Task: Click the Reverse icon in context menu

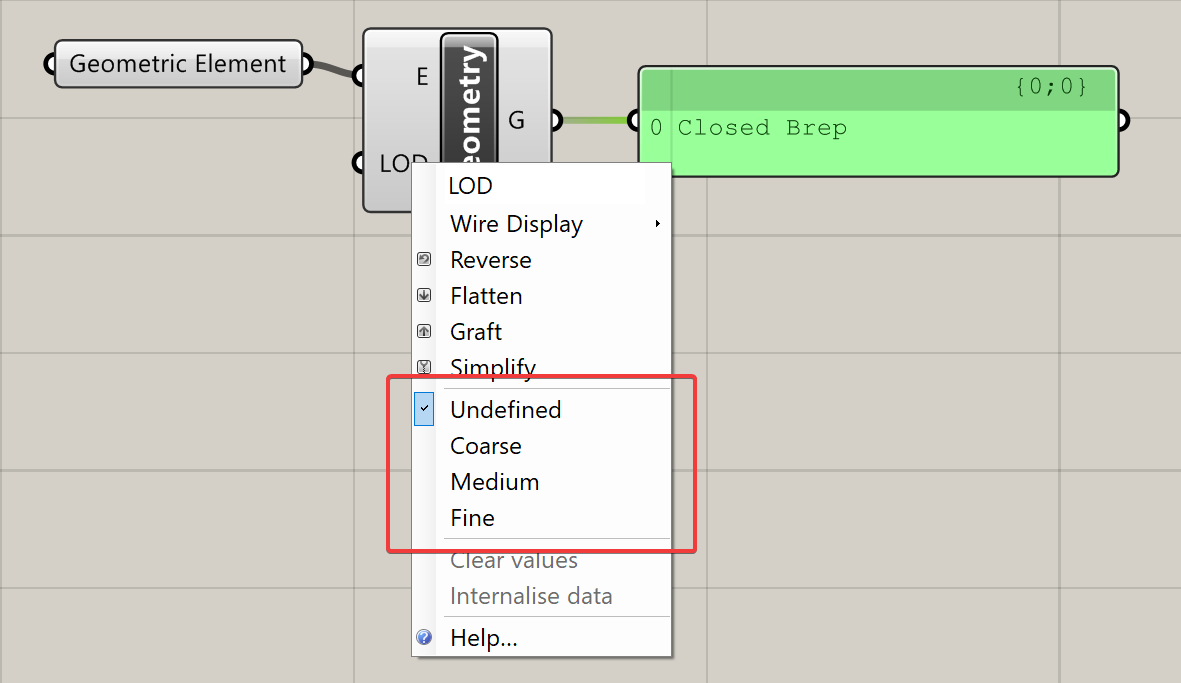Action: click(424, 260)
